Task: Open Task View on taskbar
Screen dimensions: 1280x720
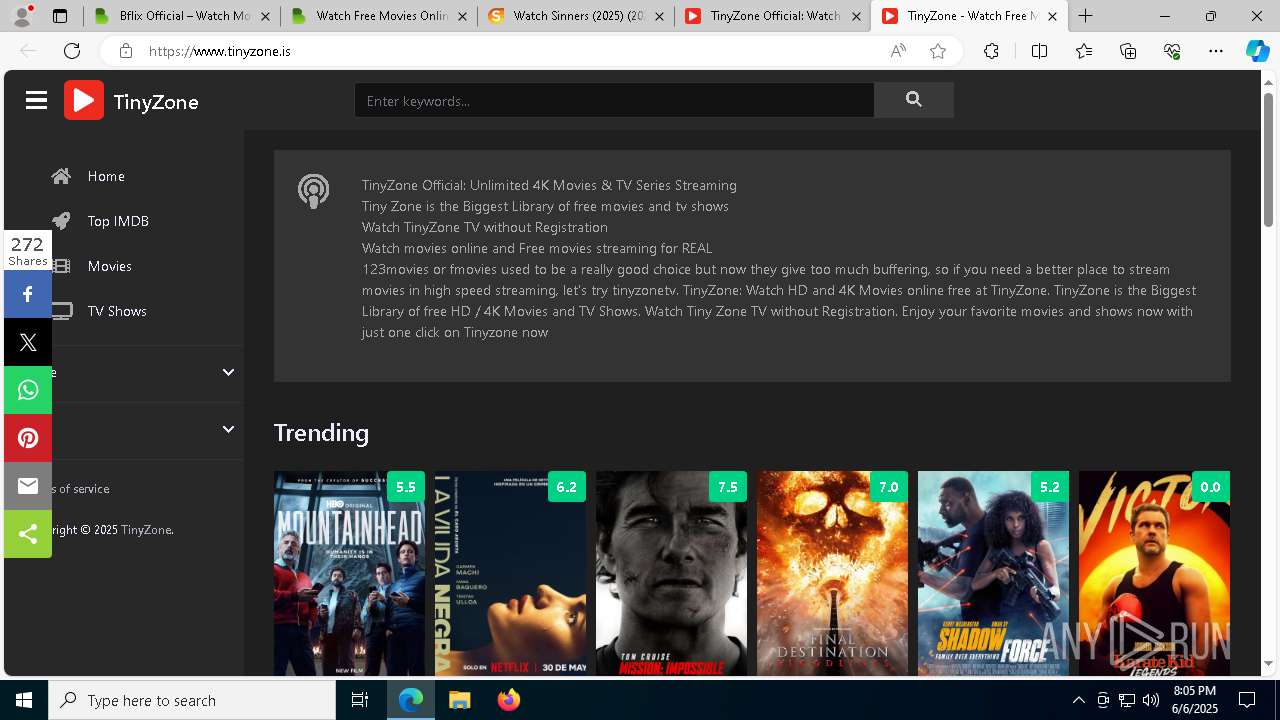Action: coord(360,700)
